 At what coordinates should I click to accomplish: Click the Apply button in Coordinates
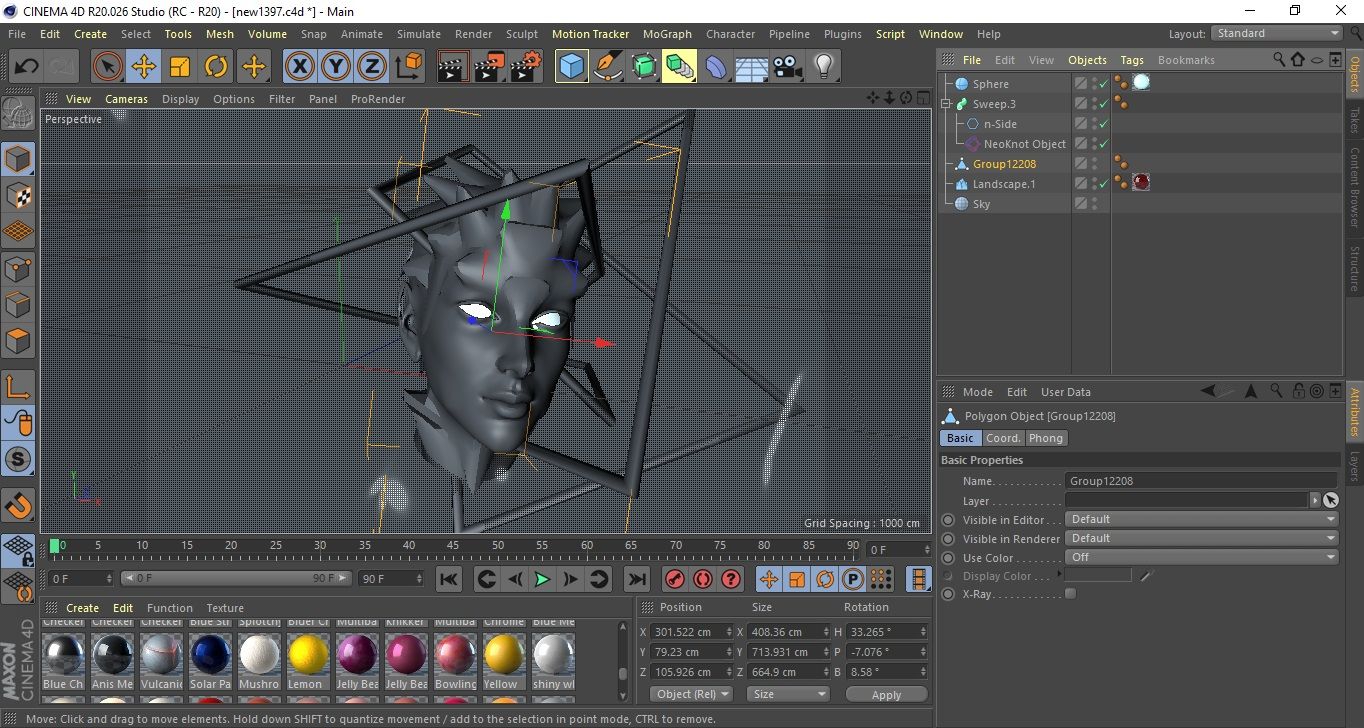[x=886, y=694]
